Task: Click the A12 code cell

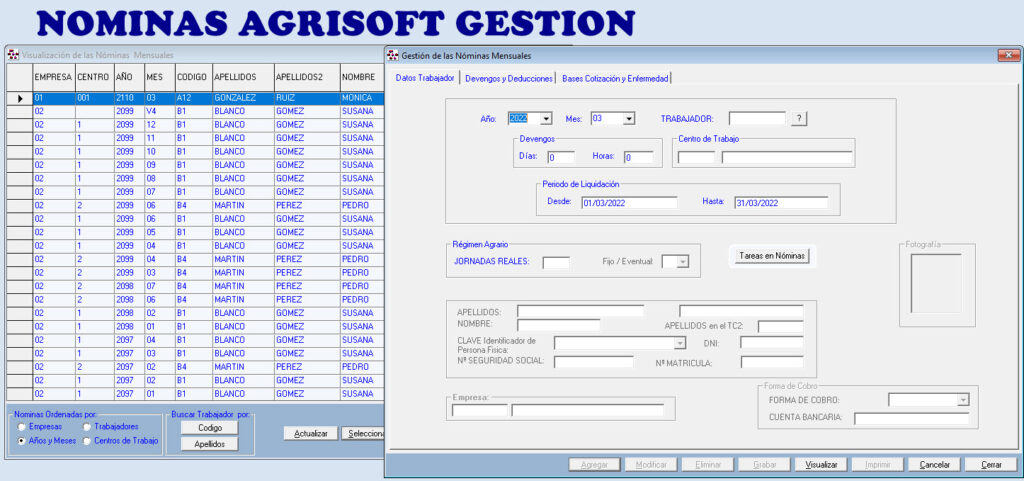Action: 193,99
